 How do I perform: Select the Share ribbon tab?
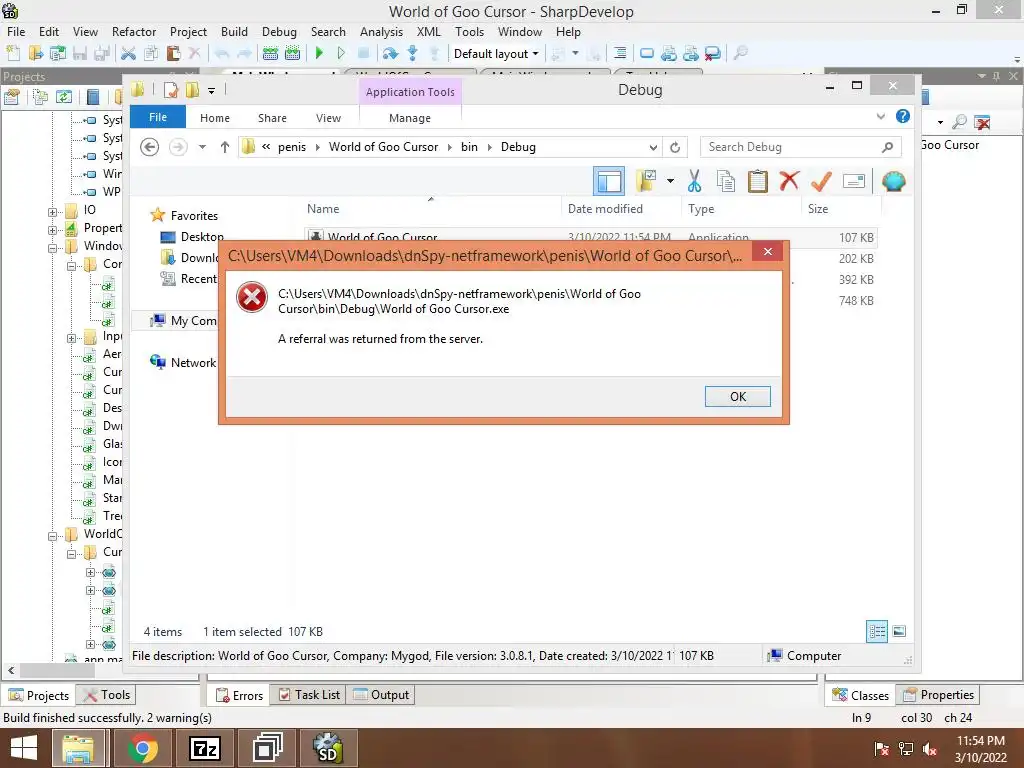pyautogui.click(x=272, y=118)
